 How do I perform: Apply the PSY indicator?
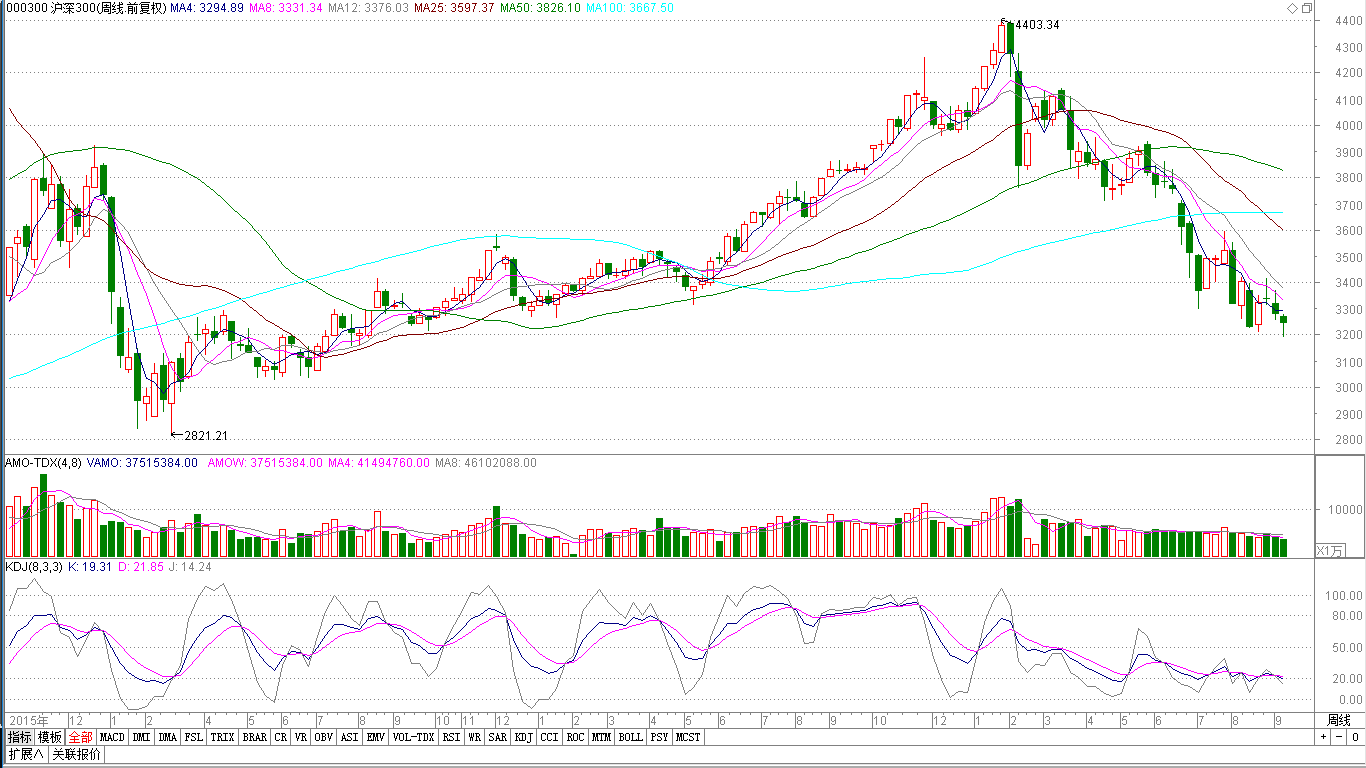pyautogui.click(x=659, y=737)
